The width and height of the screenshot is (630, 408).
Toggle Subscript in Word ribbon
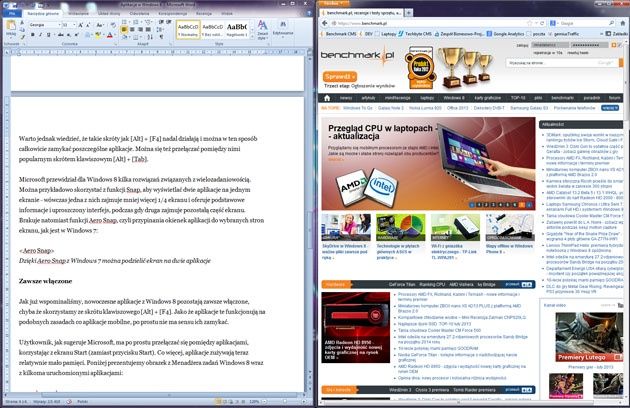[69, 35]
